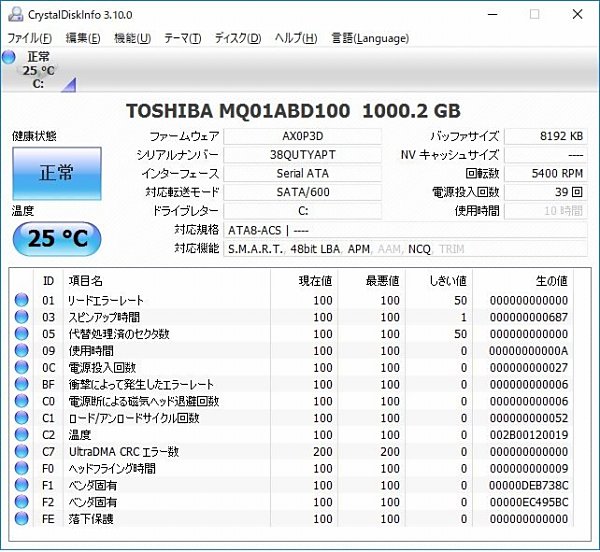600x552 pixels.
Task: Click the drive letter field C:
Action: click(303, 211)
